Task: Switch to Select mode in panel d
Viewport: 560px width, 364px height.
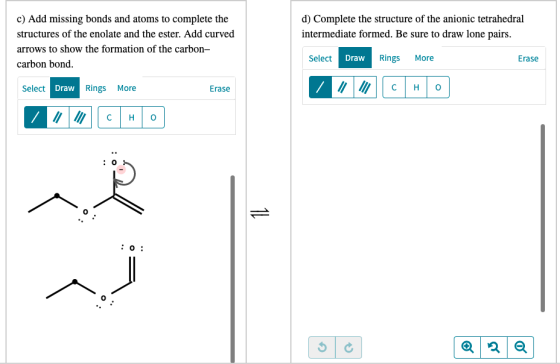Action: (x=320, y=58)
